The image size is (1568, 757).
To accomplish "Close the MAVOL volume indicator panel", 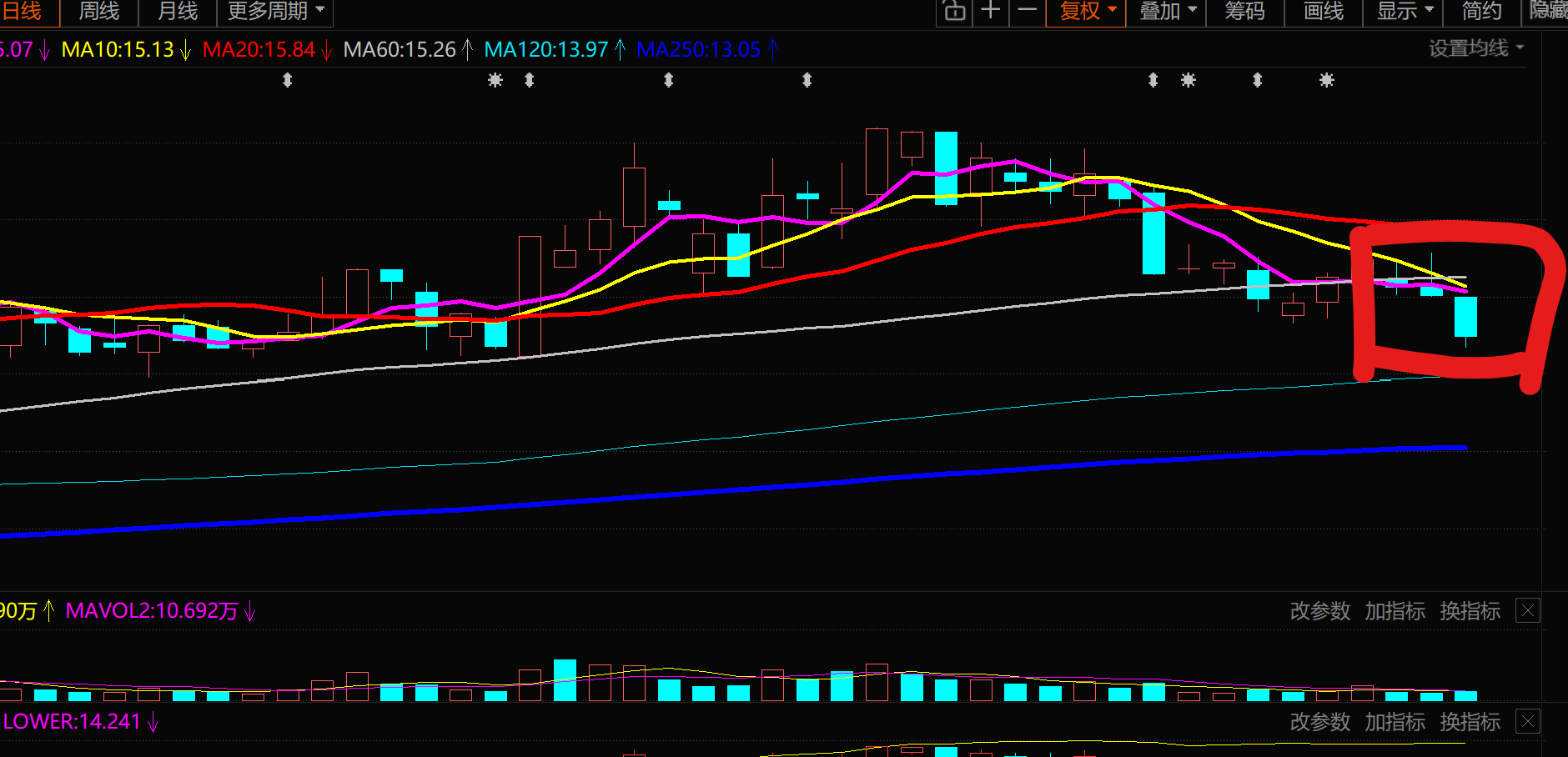I will 1528,611.
